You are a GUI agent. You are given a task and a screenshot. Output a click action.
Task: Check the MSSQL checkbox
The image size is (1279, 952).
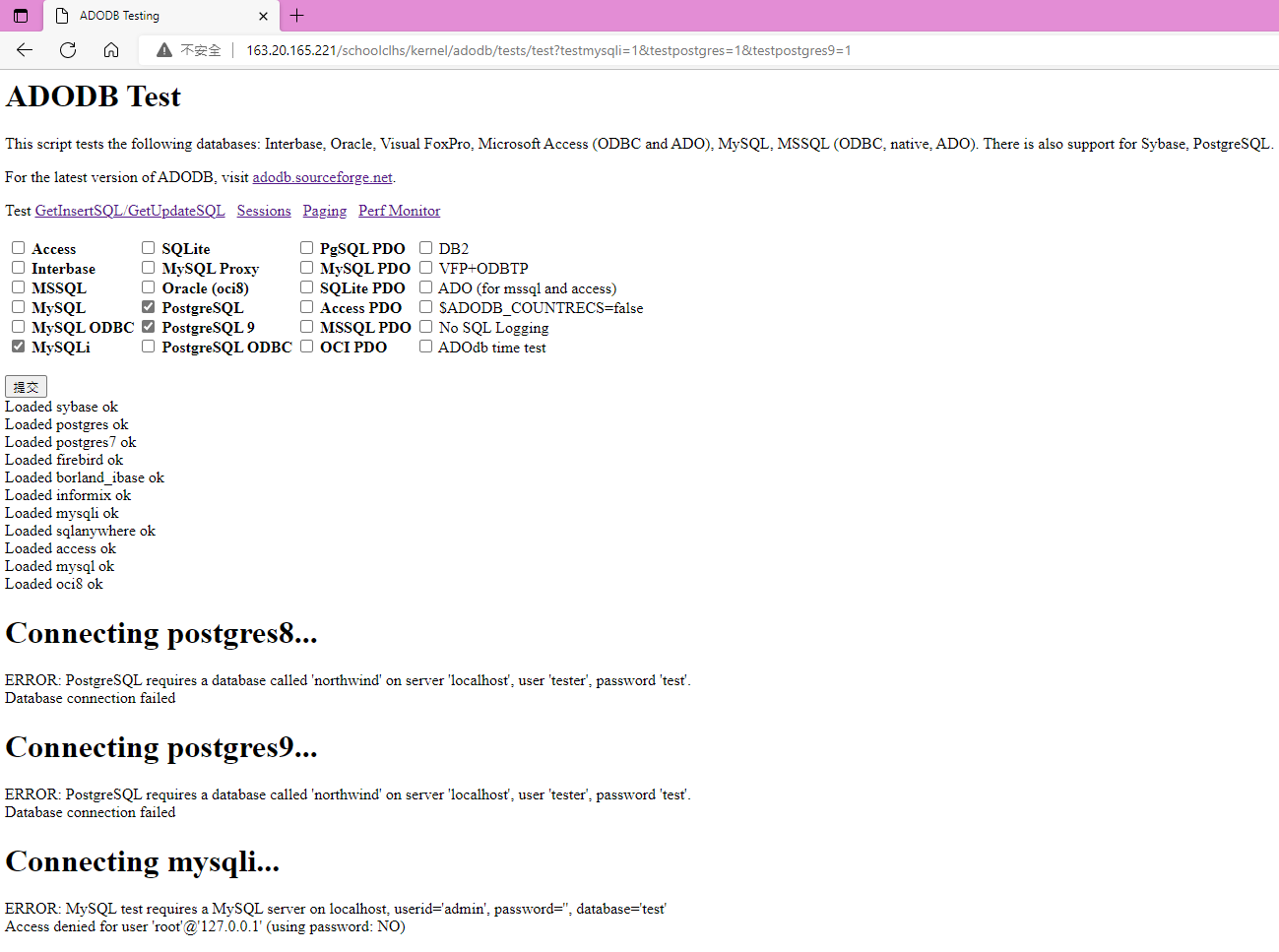pos(19,287)
